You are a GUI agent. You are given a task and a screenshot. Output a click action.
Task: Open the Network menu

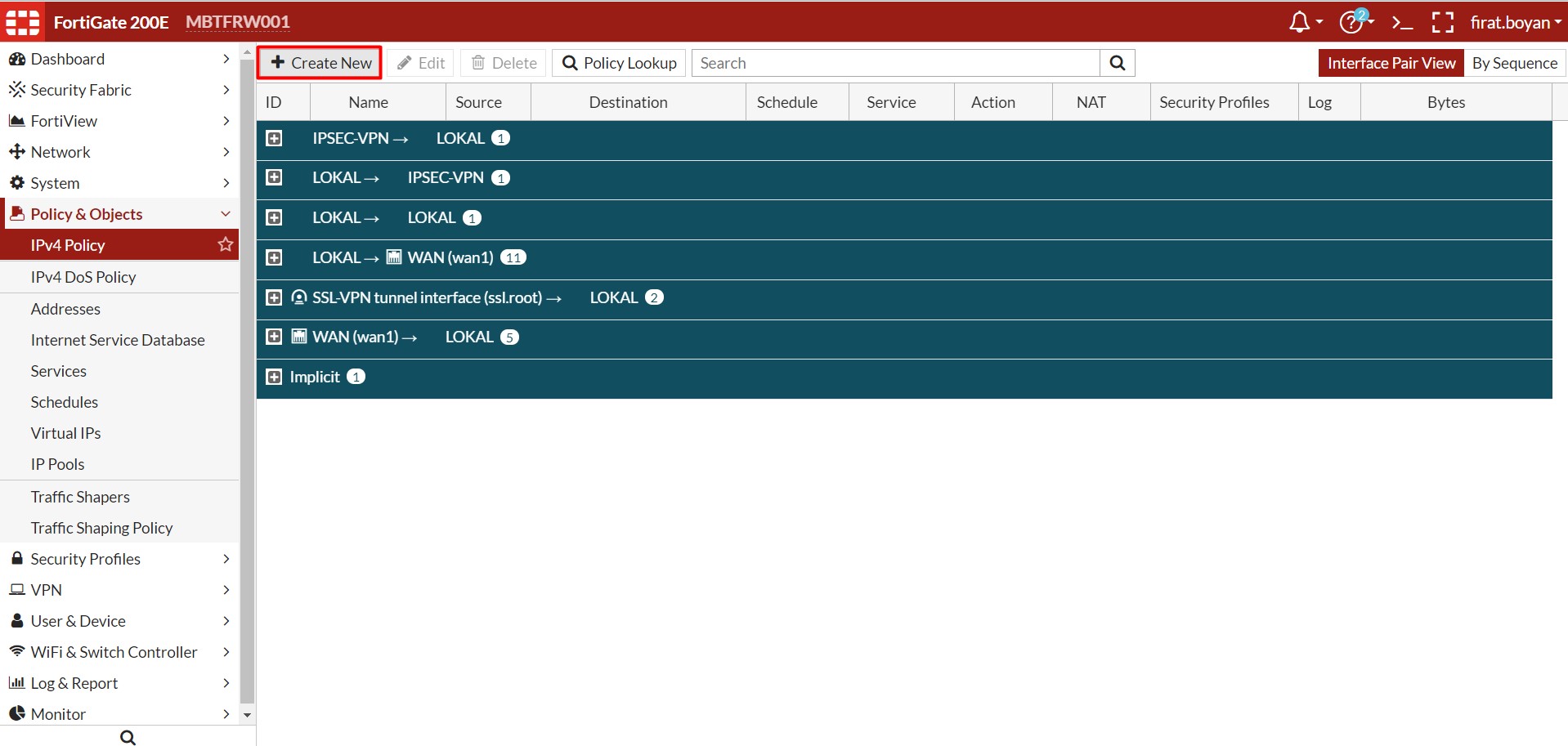[119, 152]
